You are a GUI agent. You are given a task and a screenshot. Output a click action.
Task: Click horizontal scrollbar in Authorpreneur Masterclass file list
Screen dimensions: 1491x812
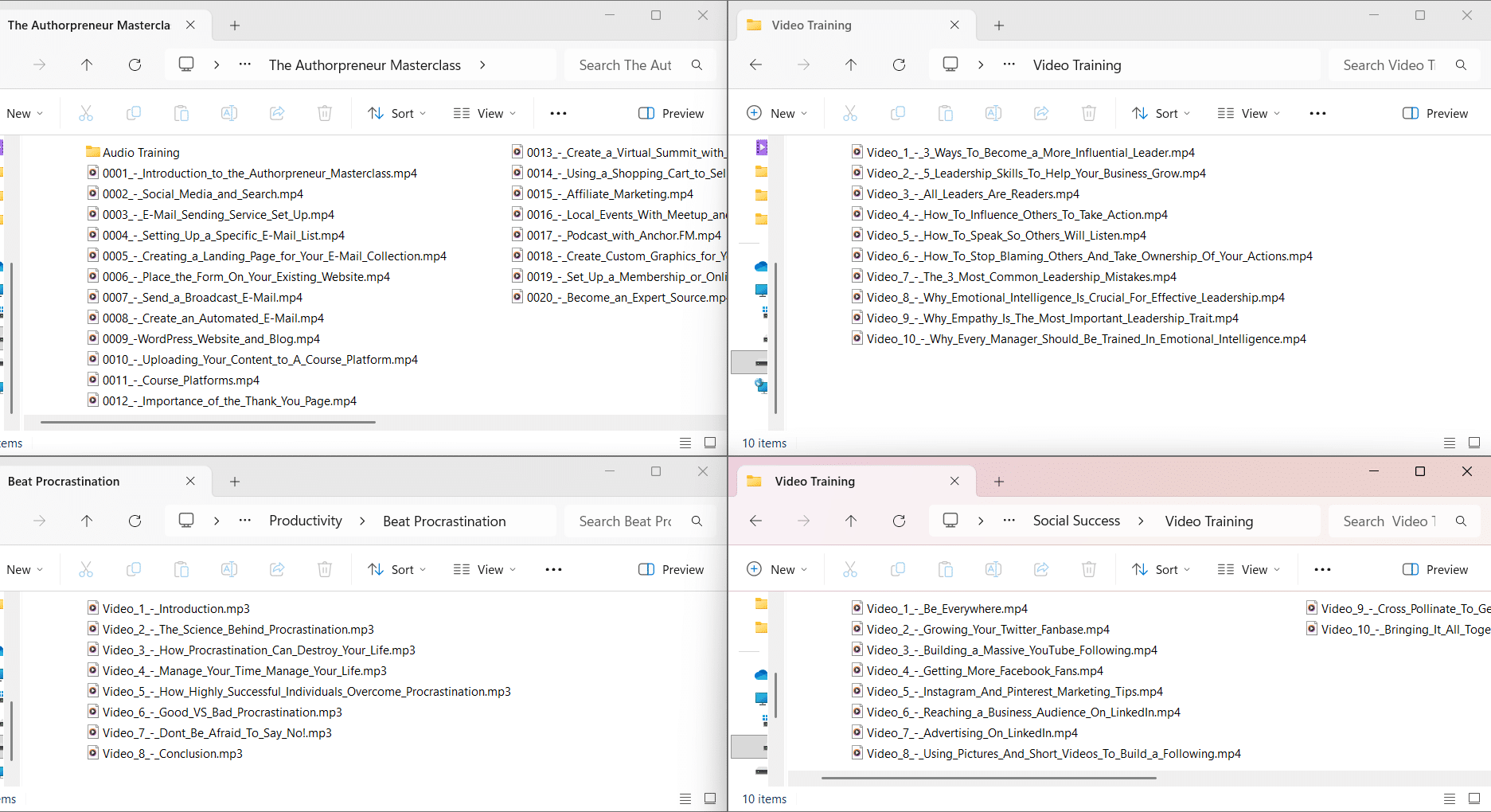tap(208, 422)
